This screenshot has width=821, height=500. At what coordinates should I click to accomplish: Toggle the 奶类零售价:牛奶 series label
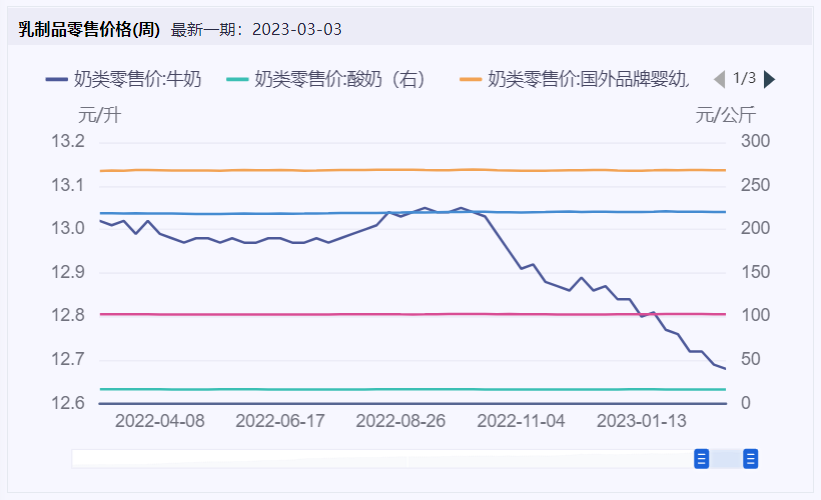click(137, 79)
